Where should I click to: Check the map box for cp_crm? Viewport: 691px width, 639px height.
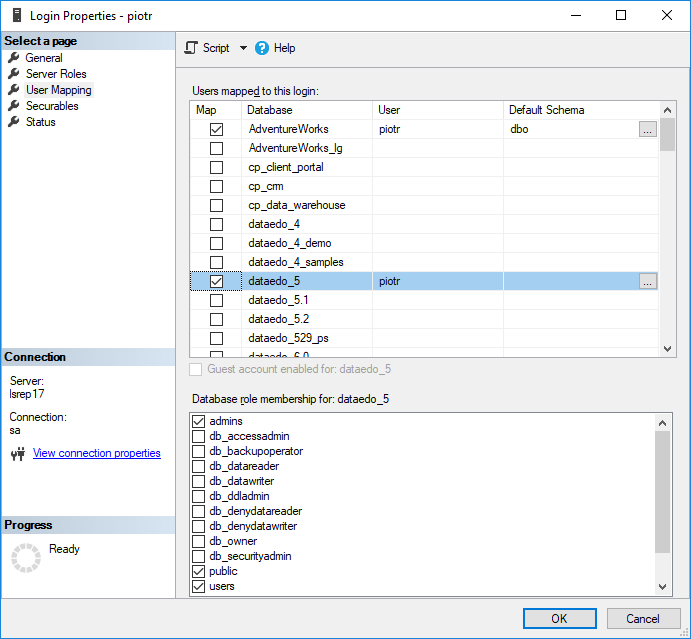point(216,186)
